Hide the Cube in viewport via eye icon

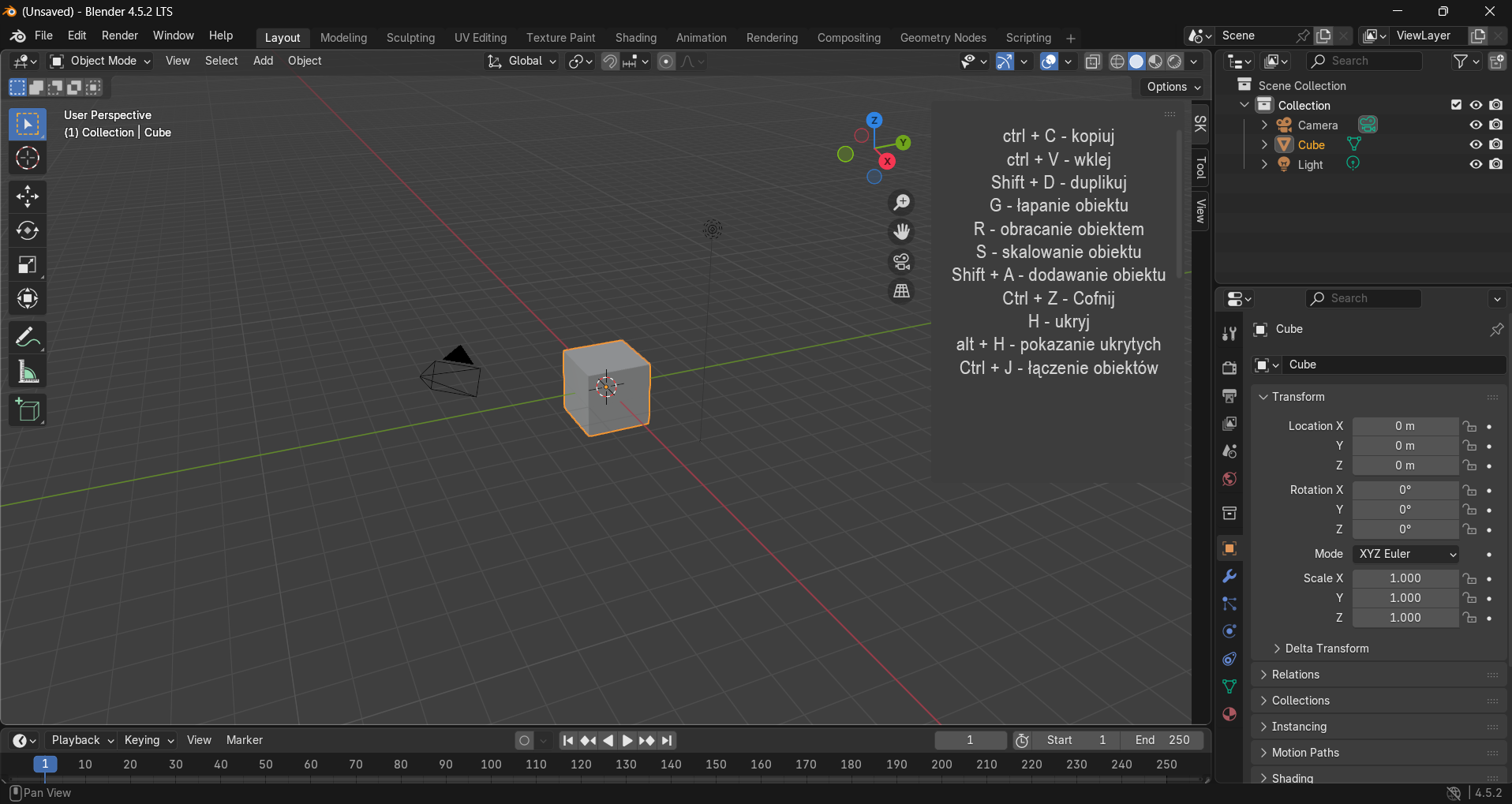1476,144
